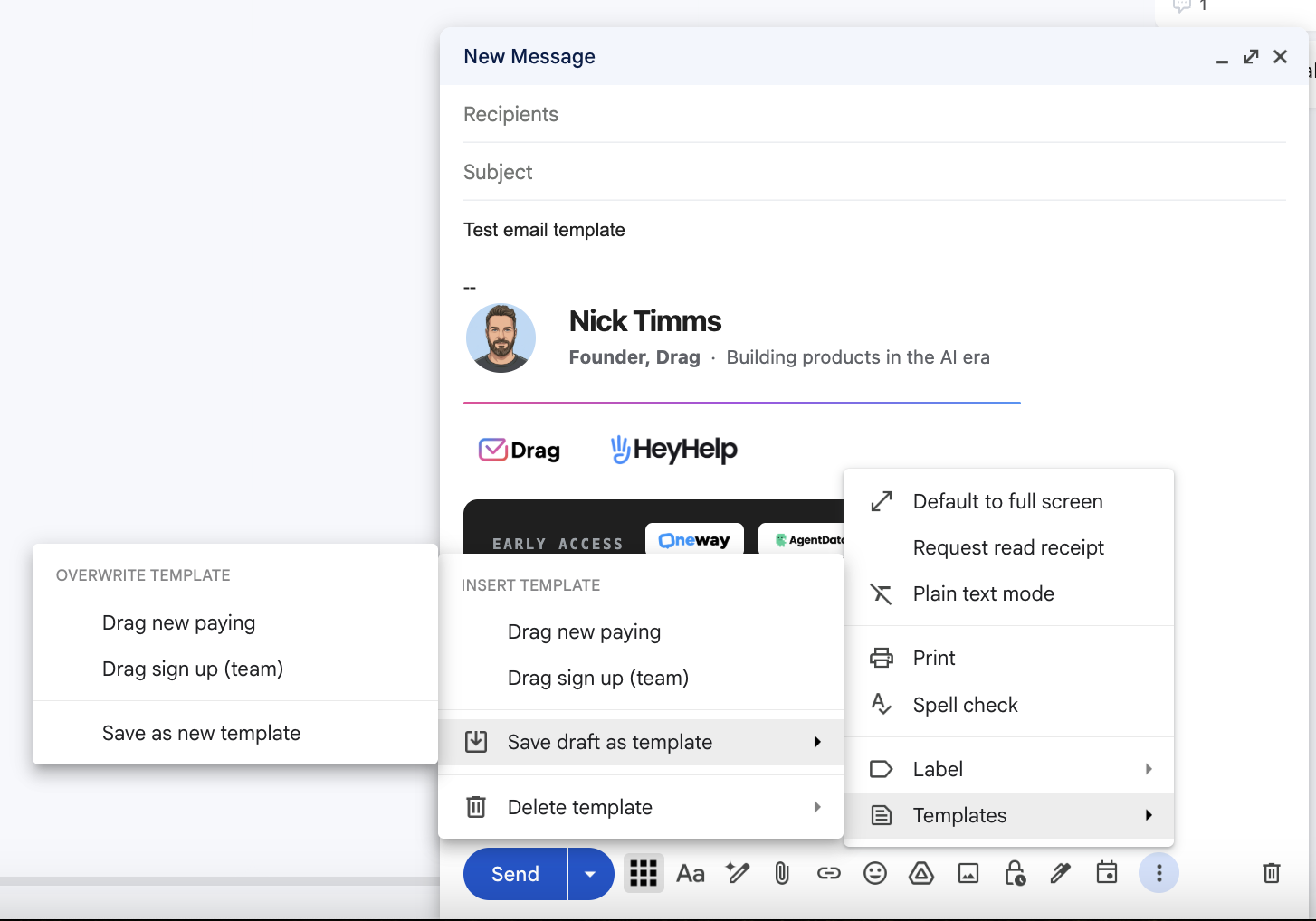Insert the Drag sign up (team) template

[641, 678]
